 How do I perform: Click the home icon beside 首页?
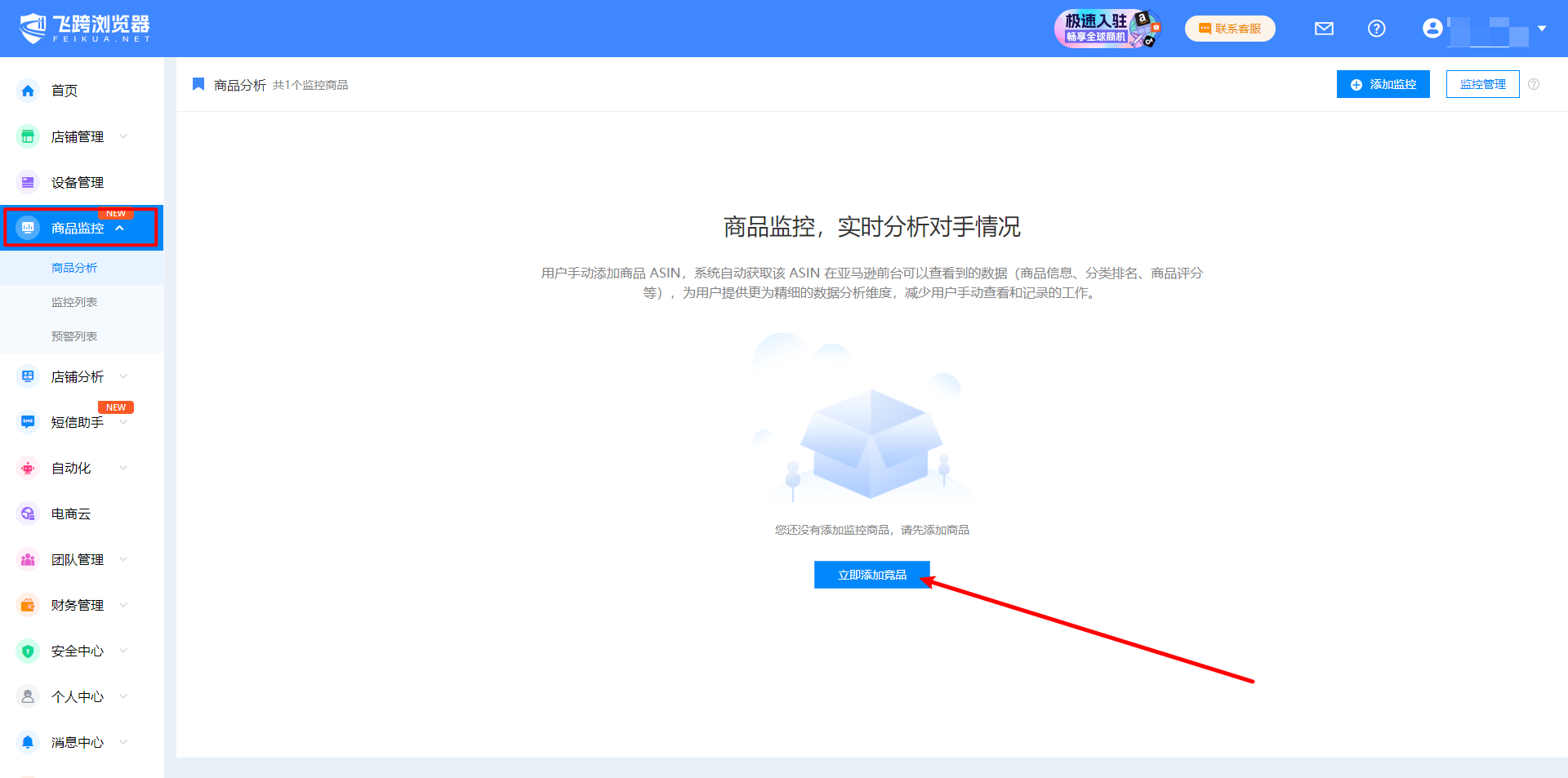click(x=28, y=91)
